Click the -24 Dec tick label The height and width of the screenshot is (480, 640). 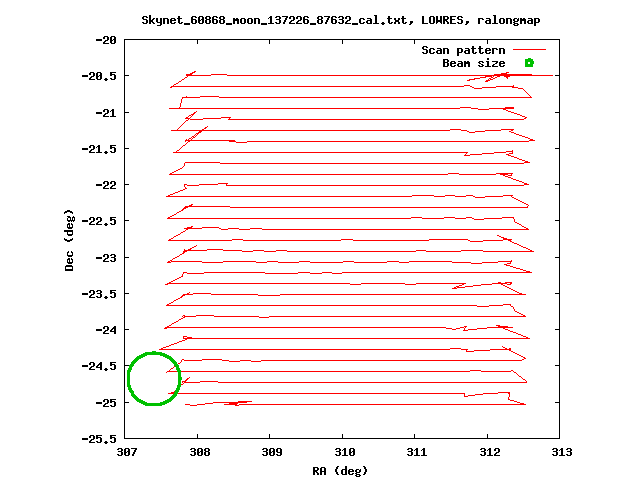[x=106, y=330]
